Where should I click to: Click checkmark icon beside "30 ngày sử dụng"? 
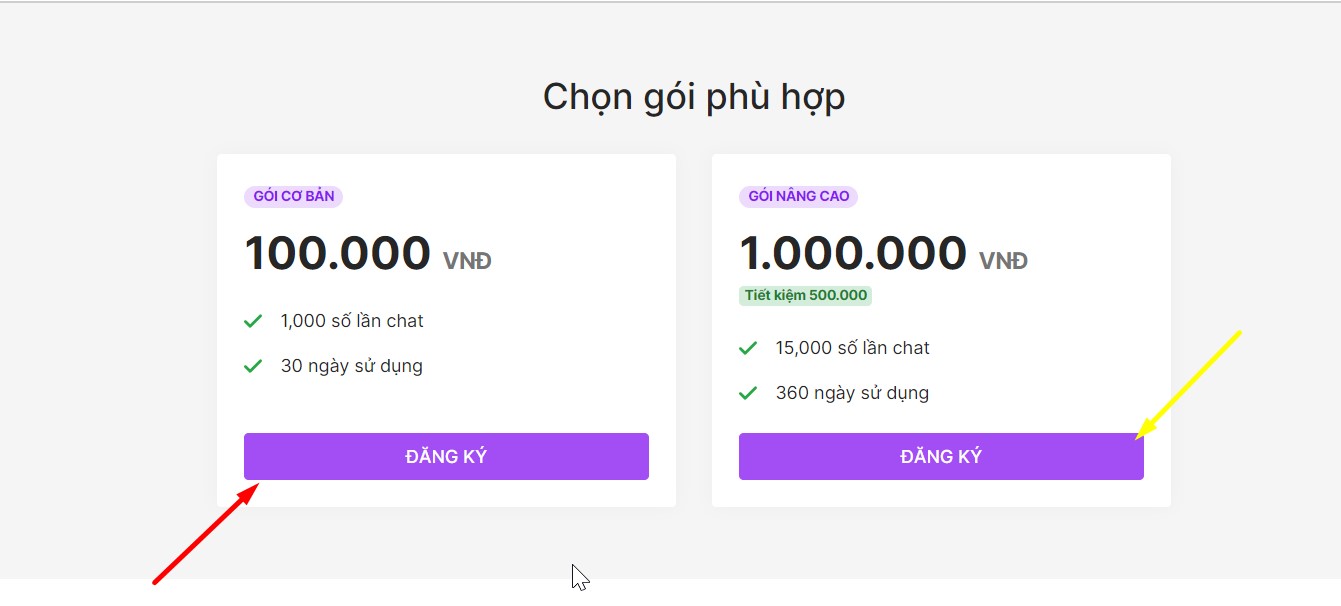[x=253, y=366]
